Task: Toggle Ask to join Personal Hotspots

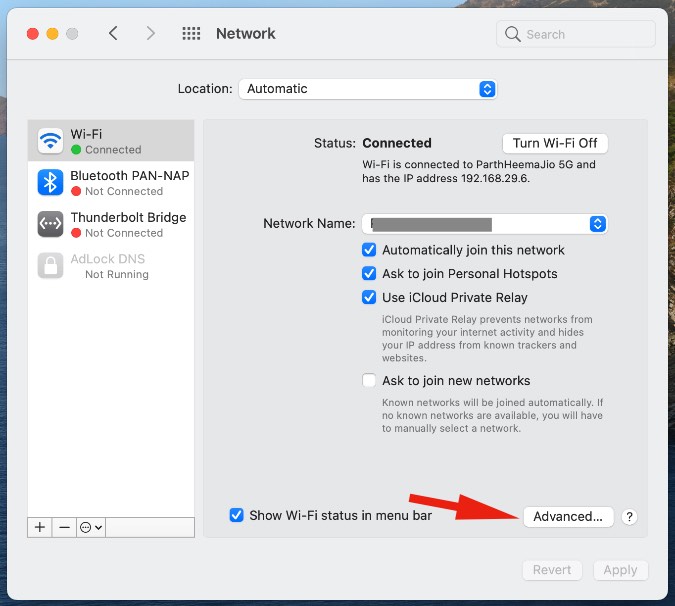Action: click(370, 274)
